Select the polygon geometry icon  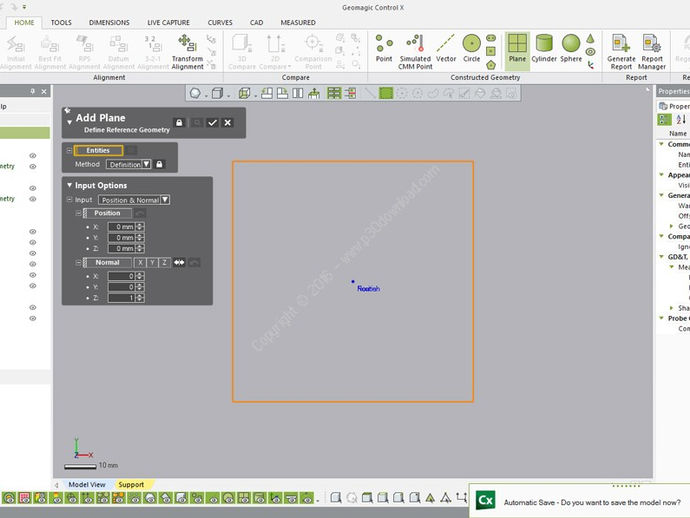491,65
